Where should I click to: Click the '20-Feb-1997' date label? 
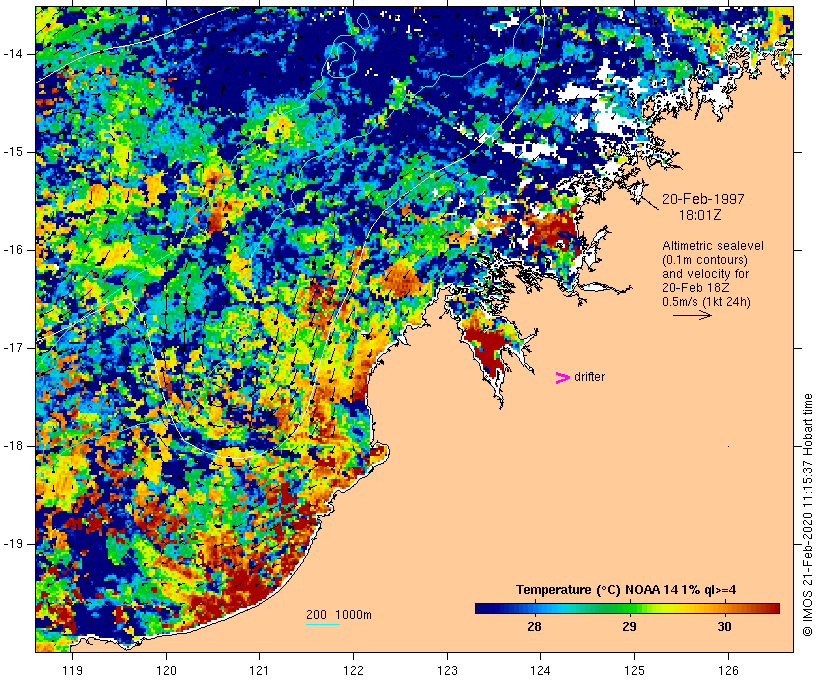tap(703, 199)
